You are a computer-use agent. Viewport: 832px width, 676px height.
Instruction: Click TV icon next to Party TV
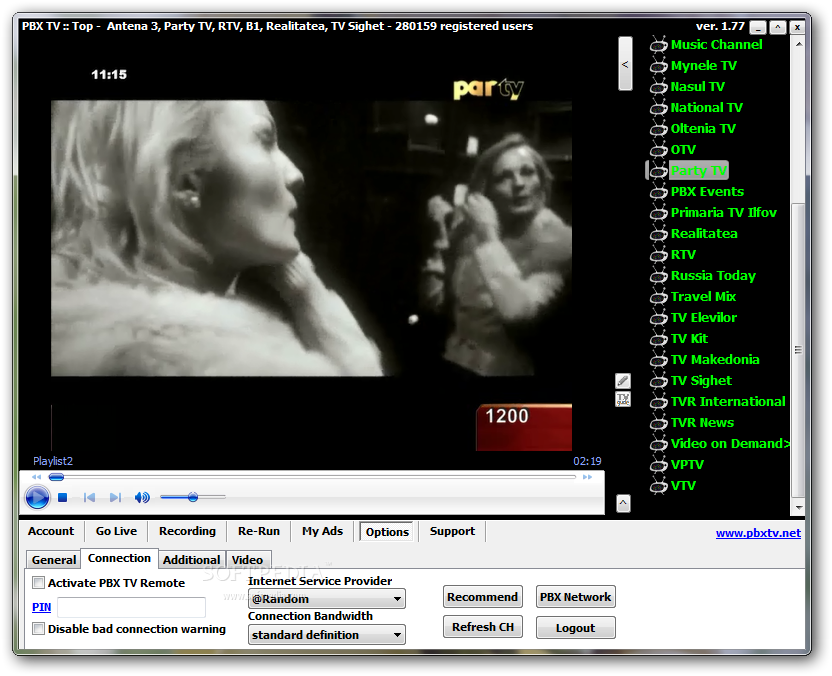click(x=658, y=171)
